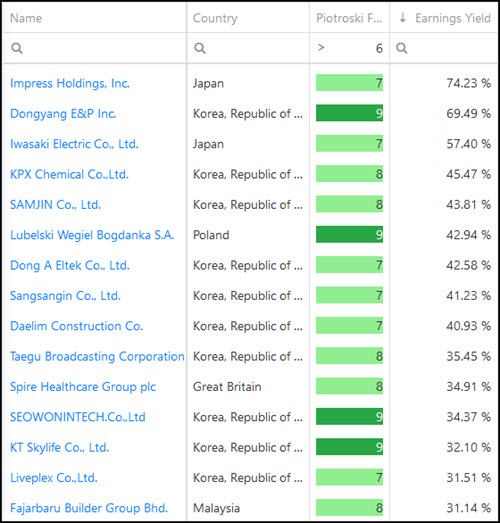The width and height of the screenshot is (500, 523).
Task: Open Spire Healthcare Group plc link
Action: 83,387
